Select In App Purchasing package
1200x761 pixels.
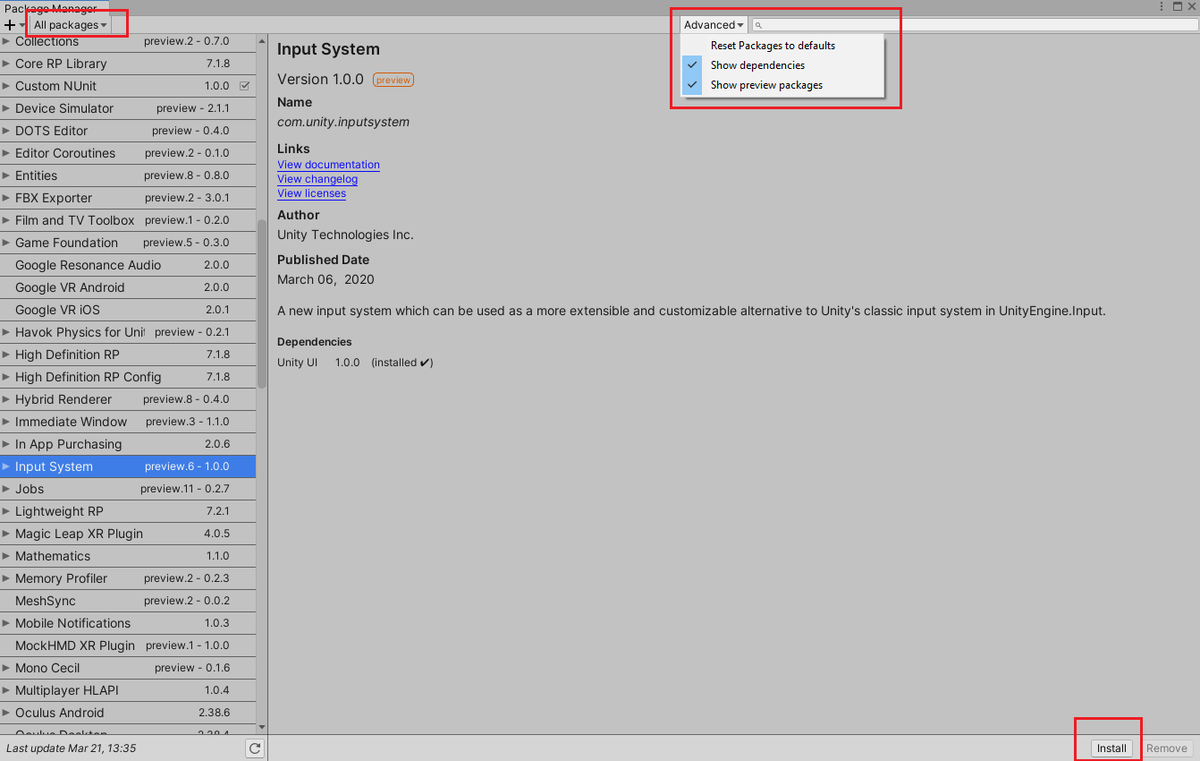tap(128, 444)
